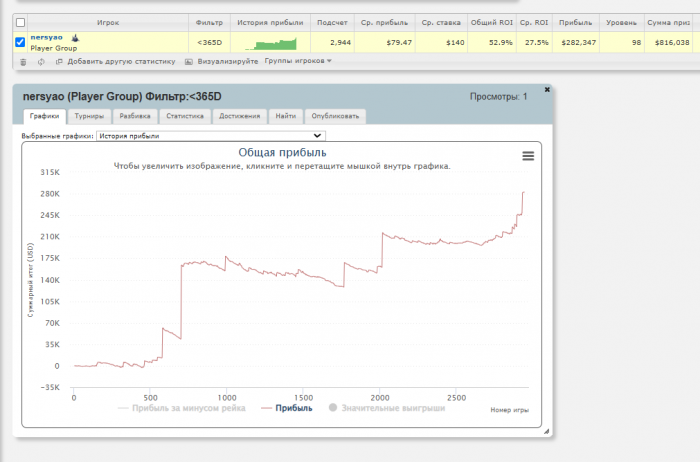Image resolution: width=700 pixels, height=462 pixels.
Task: Click the resize handle at the panel corner
Action: pyautogui.click(x=546, y=431)
